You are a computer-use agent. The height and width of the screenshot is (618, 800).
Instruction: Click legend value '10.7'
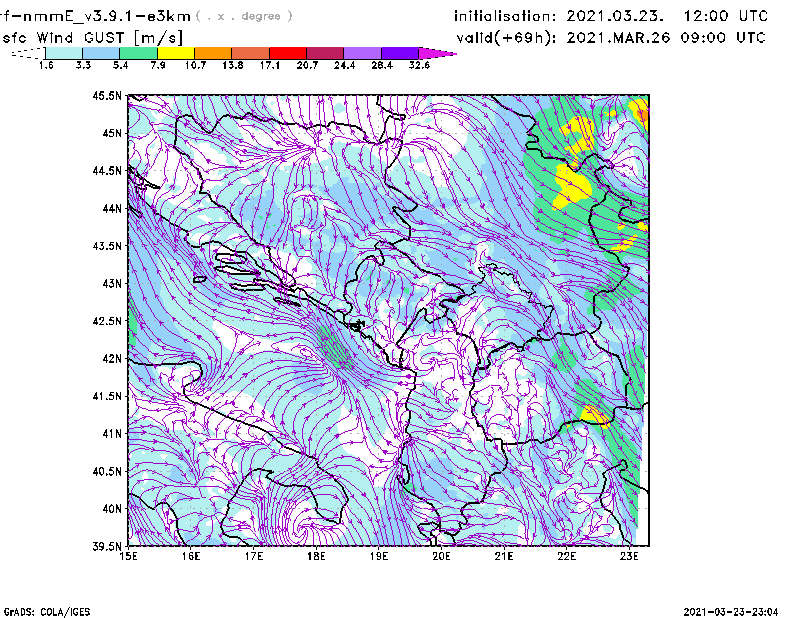tap(195, 65)
